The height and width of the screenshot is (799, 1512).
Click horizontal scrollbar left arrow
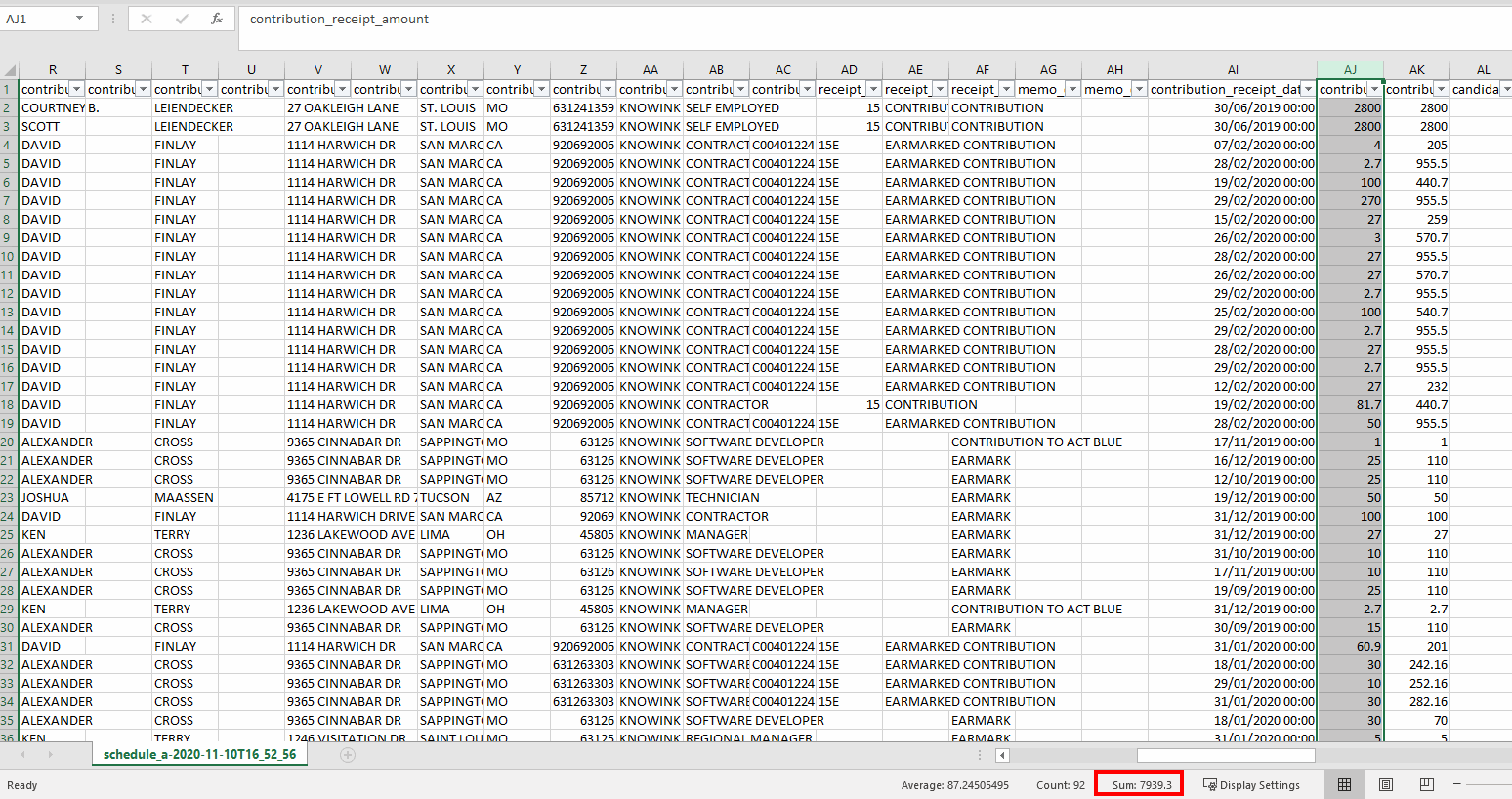[x=1002, y=755]
